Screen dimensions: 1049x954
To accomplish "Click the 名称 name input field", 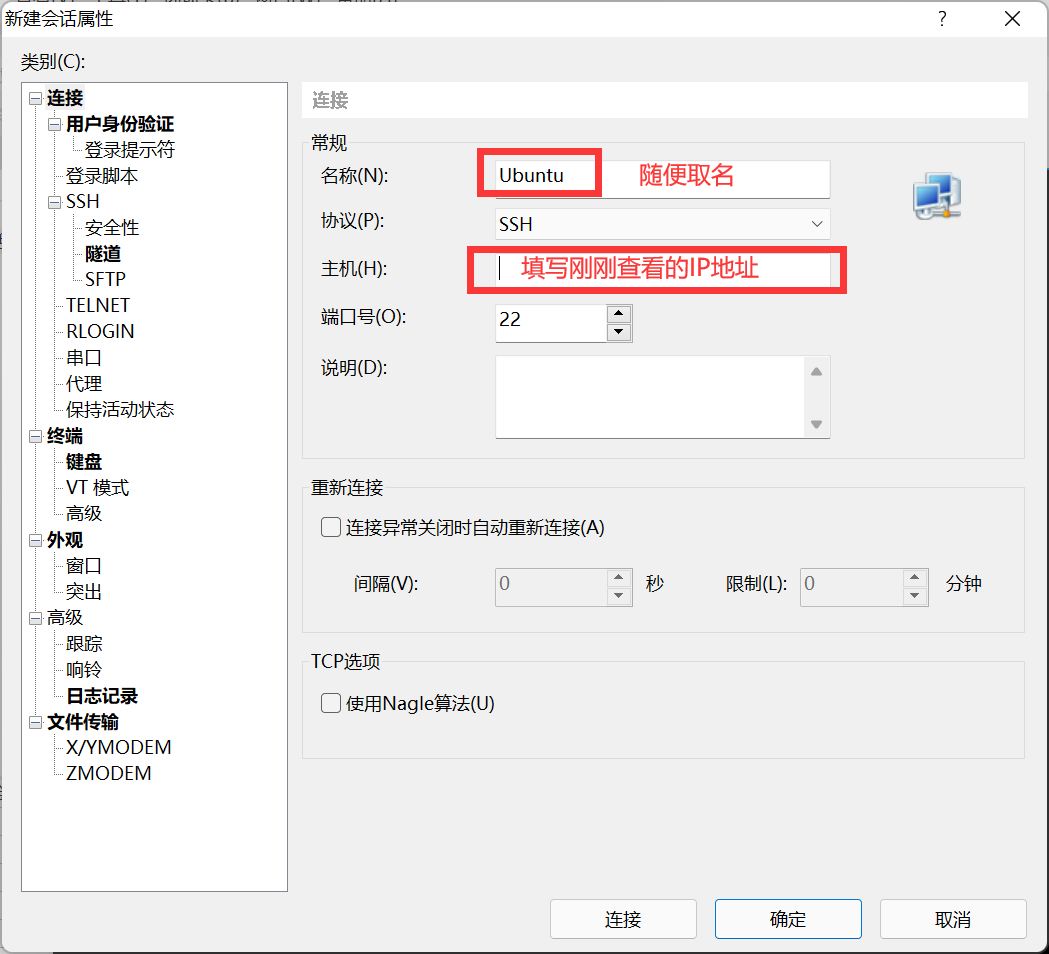I will coord(662,178).
